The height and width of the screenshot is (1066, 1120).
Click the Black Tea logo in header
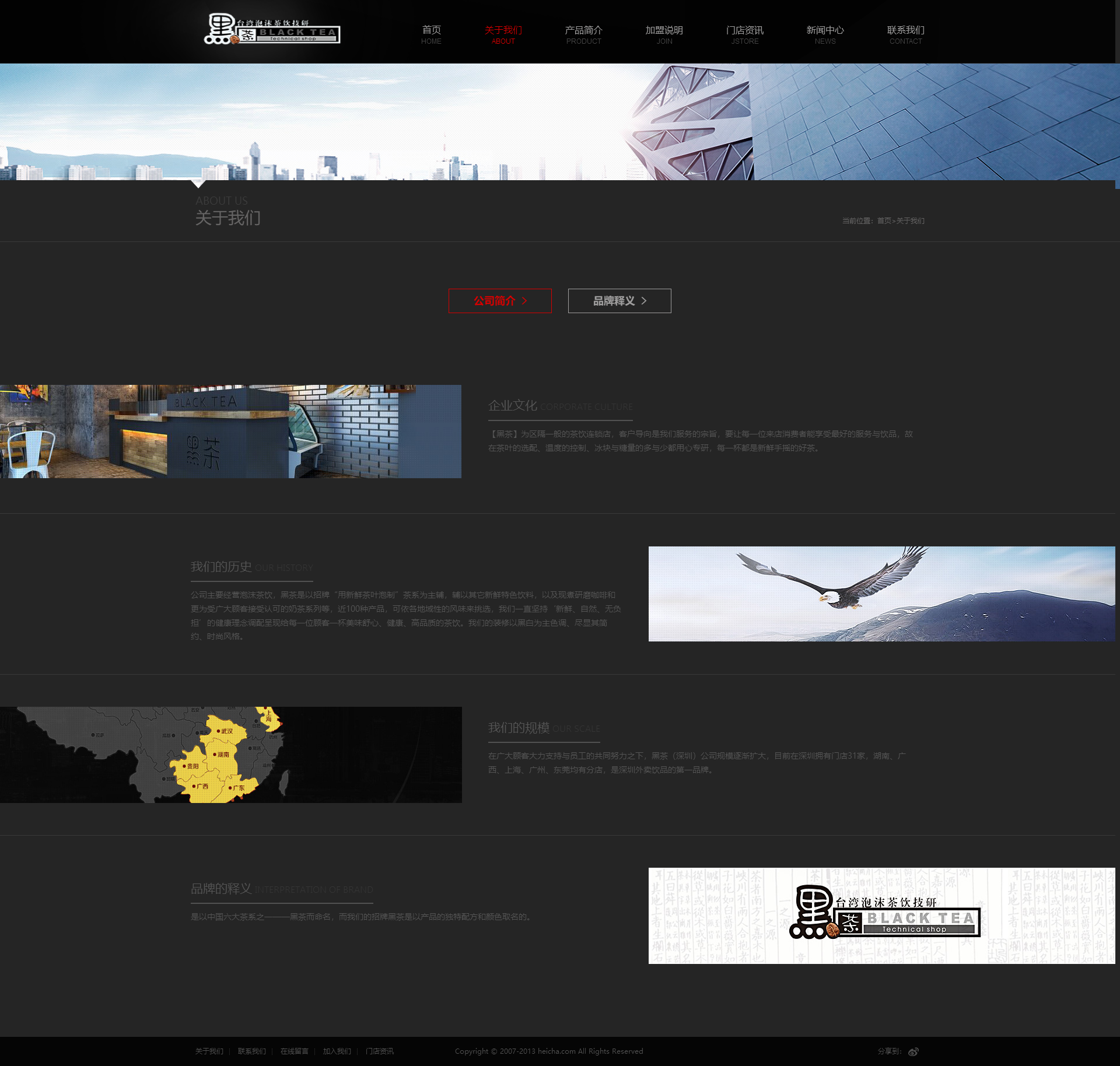pyautogui.click(x=272, y=30)
